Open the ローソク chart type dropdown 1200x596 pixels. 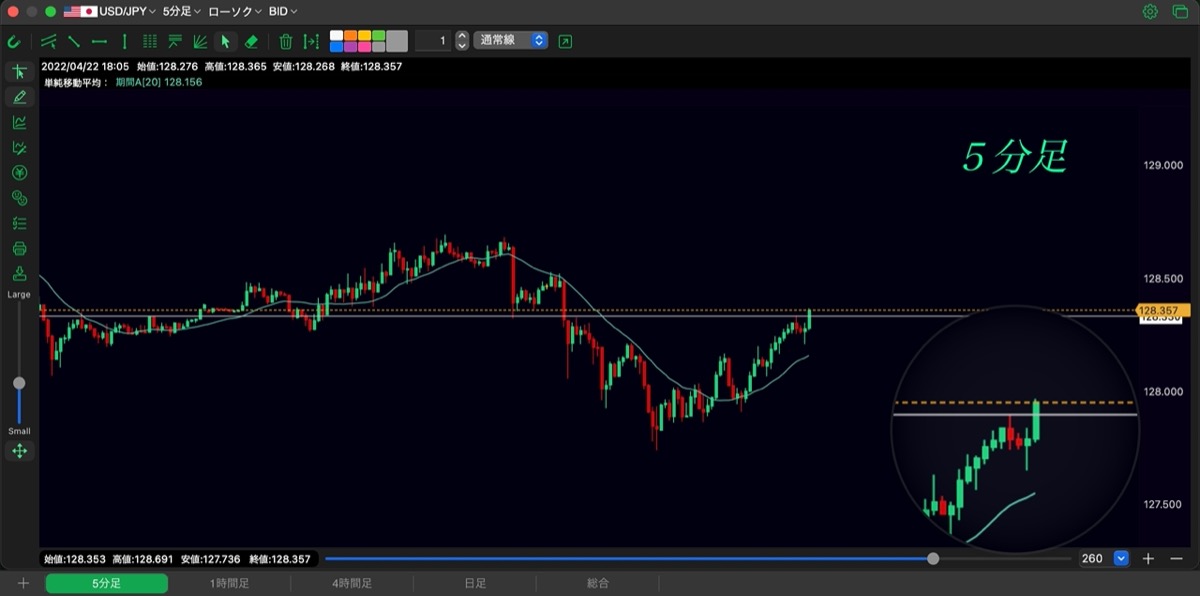(235, 11)
